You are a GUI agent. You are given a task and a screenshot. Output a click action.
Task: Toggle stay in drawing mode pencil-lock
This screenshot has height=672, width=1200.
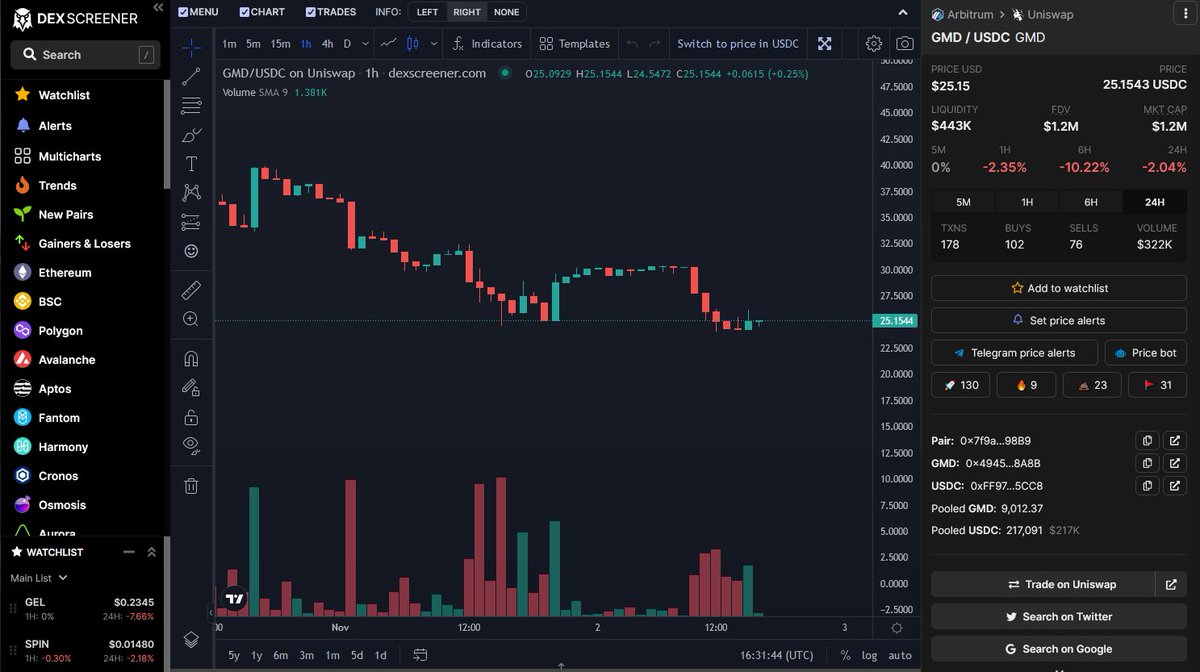coord(191,387)
